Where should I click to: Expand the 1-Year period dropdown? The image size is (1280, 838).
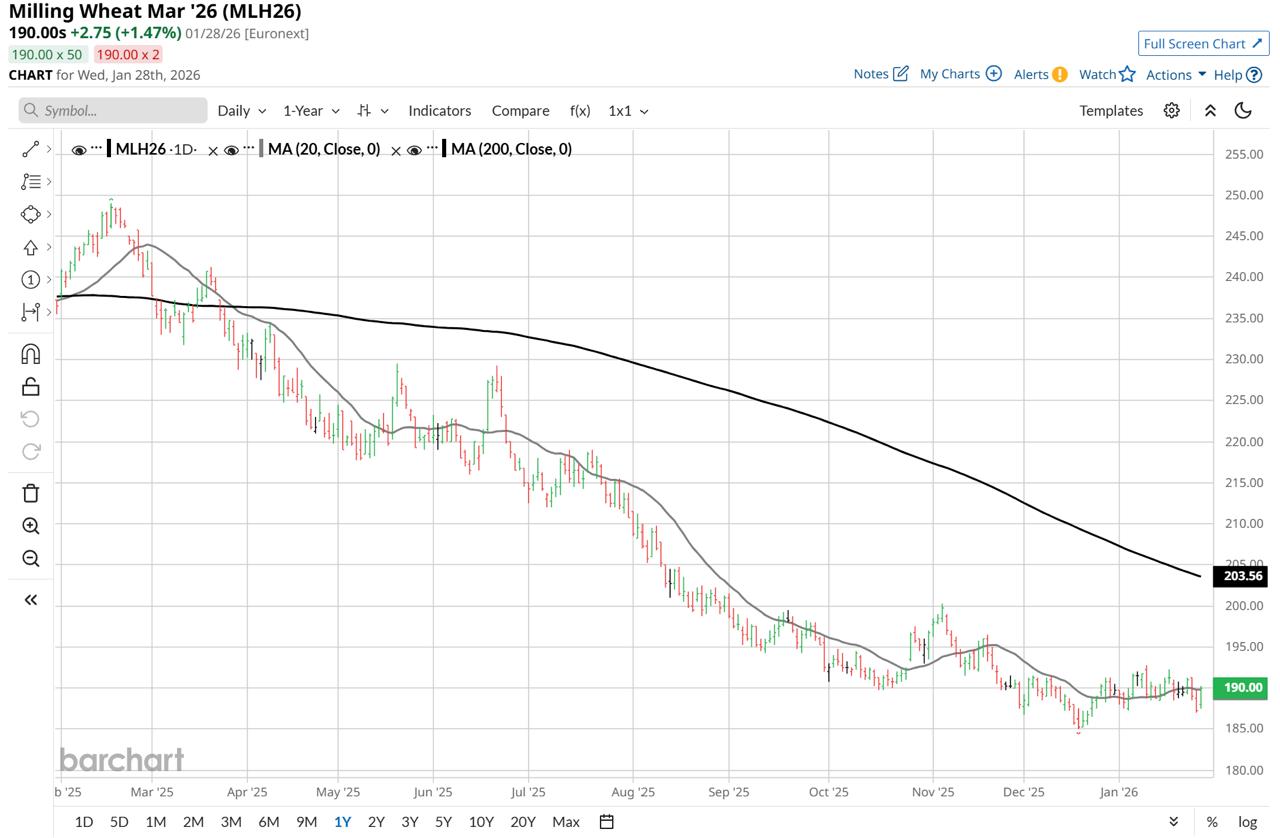311,111
